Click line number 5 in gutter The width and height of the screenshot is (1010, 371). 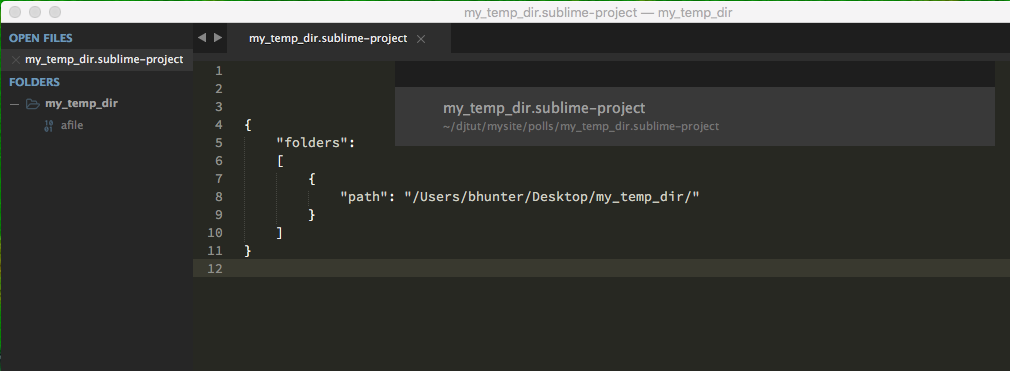[x=219, y=142]
